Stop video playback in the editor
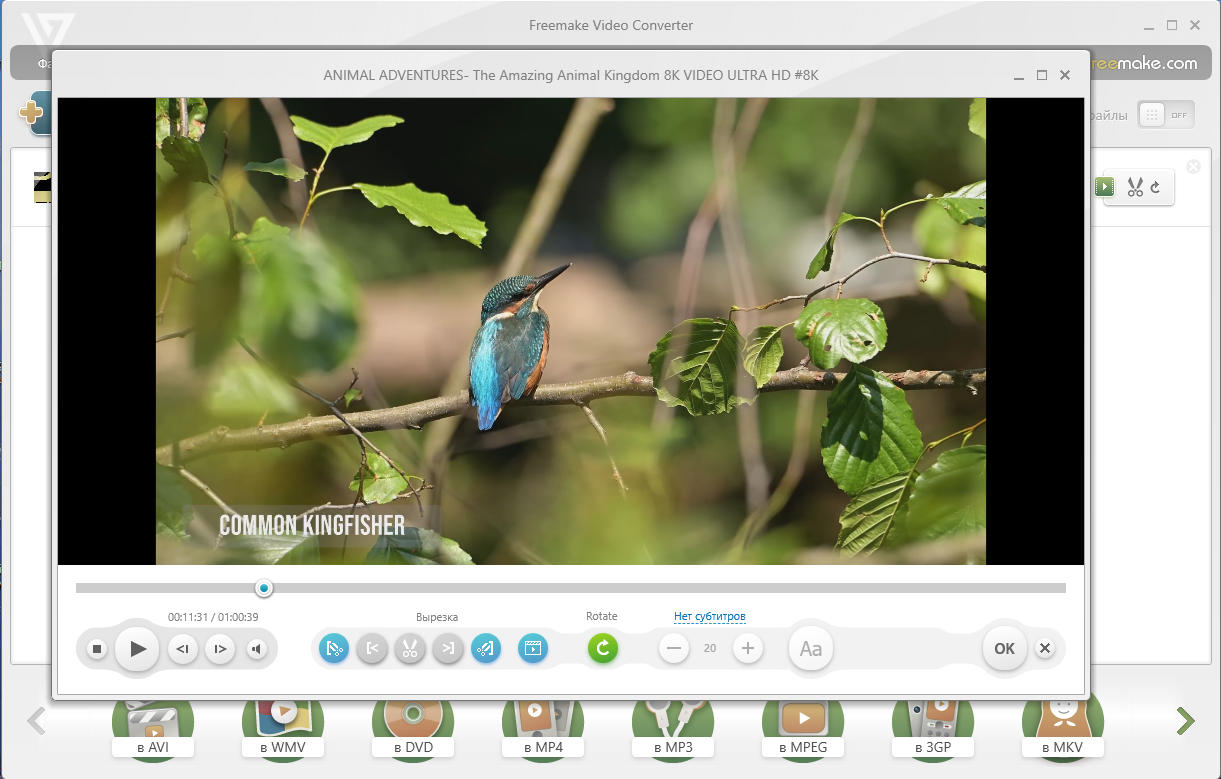Viewport: 1221px width, 779px height. (97, 649)
